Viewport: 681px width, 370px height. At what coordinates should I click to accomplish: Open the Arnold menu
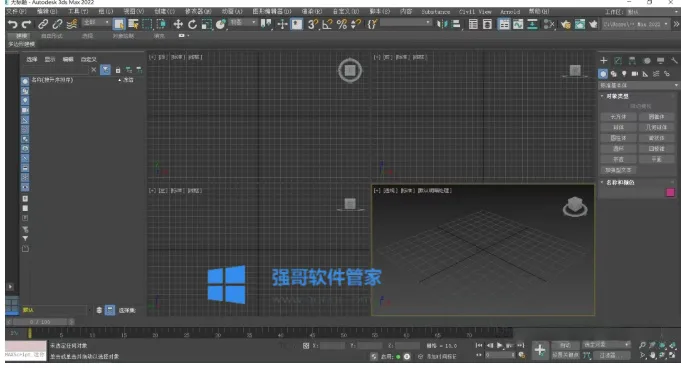click(x=510, y=12)
